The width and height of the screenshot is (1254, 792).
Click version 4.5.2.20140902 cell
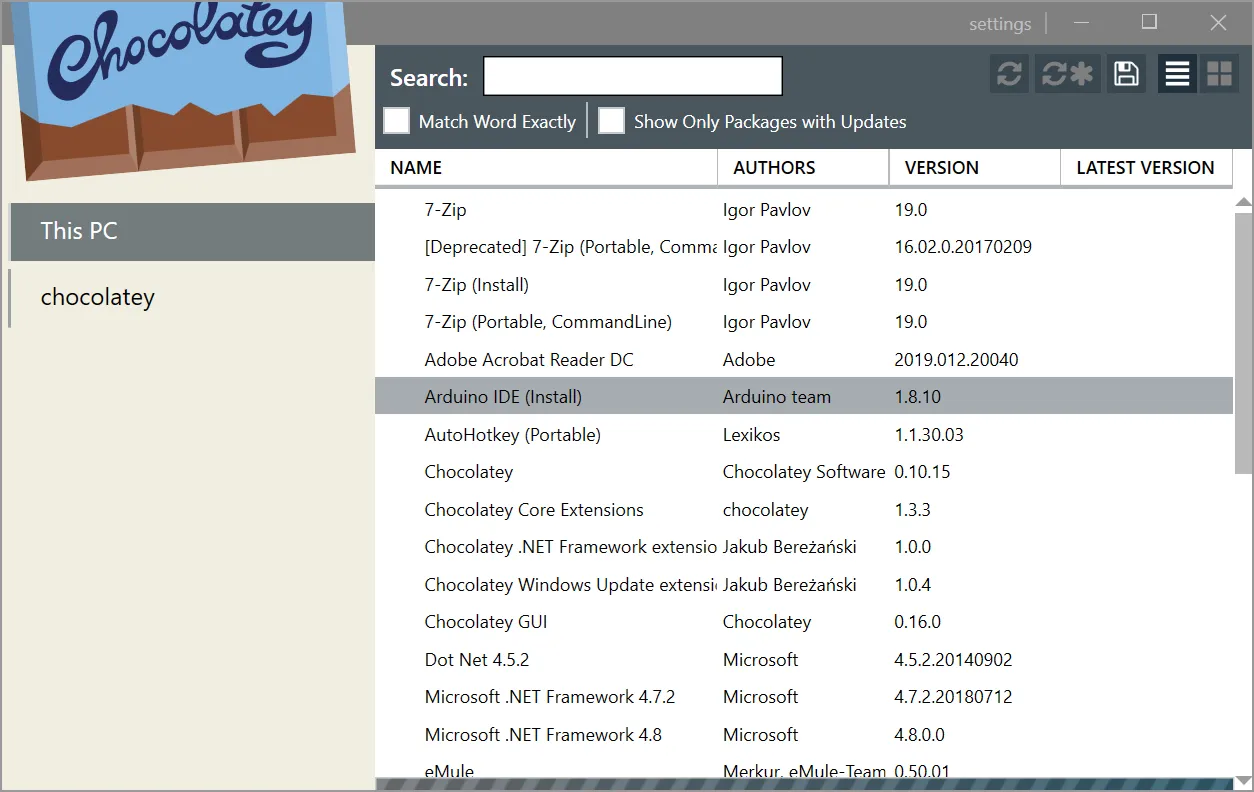pos(953,660)
